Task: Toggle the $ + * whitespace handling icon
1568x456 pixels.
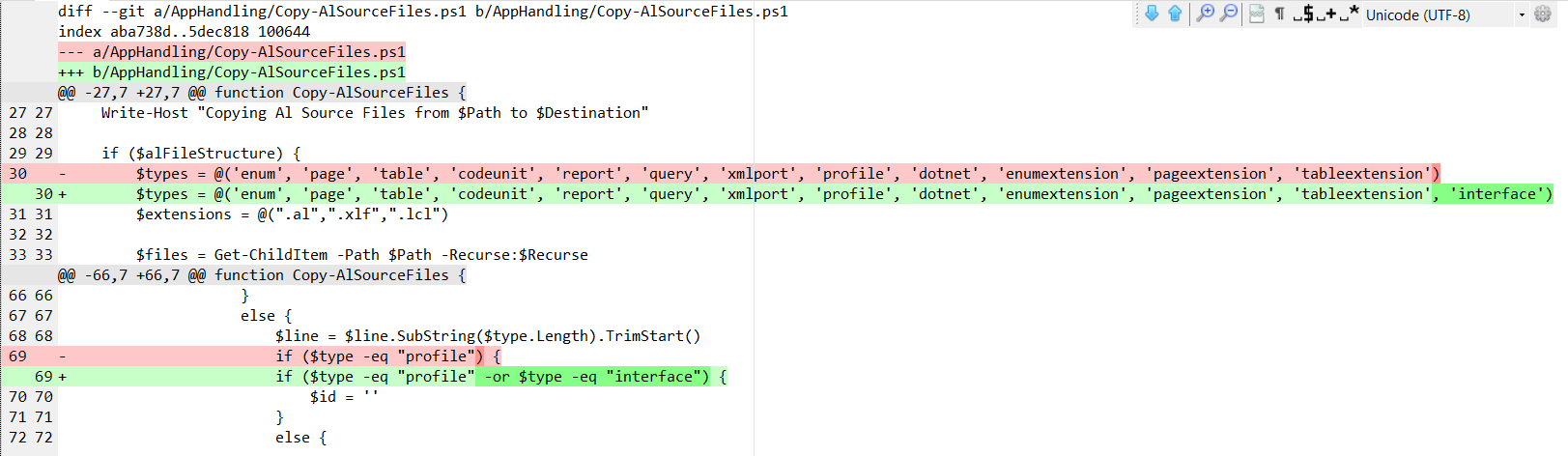Action: [x=1326, y=14]
